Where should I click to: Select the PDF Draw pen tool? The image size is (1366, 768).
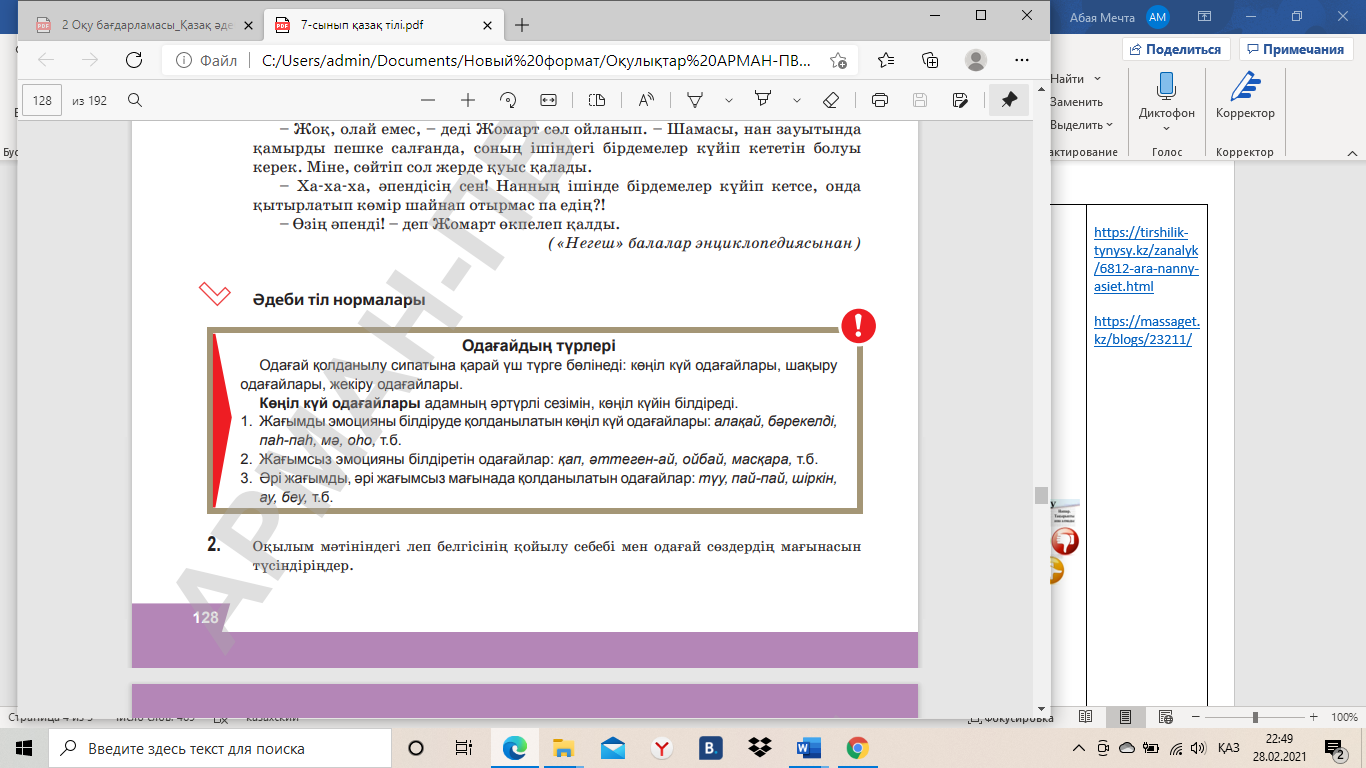pyautogui.click(x=695, y=100)
